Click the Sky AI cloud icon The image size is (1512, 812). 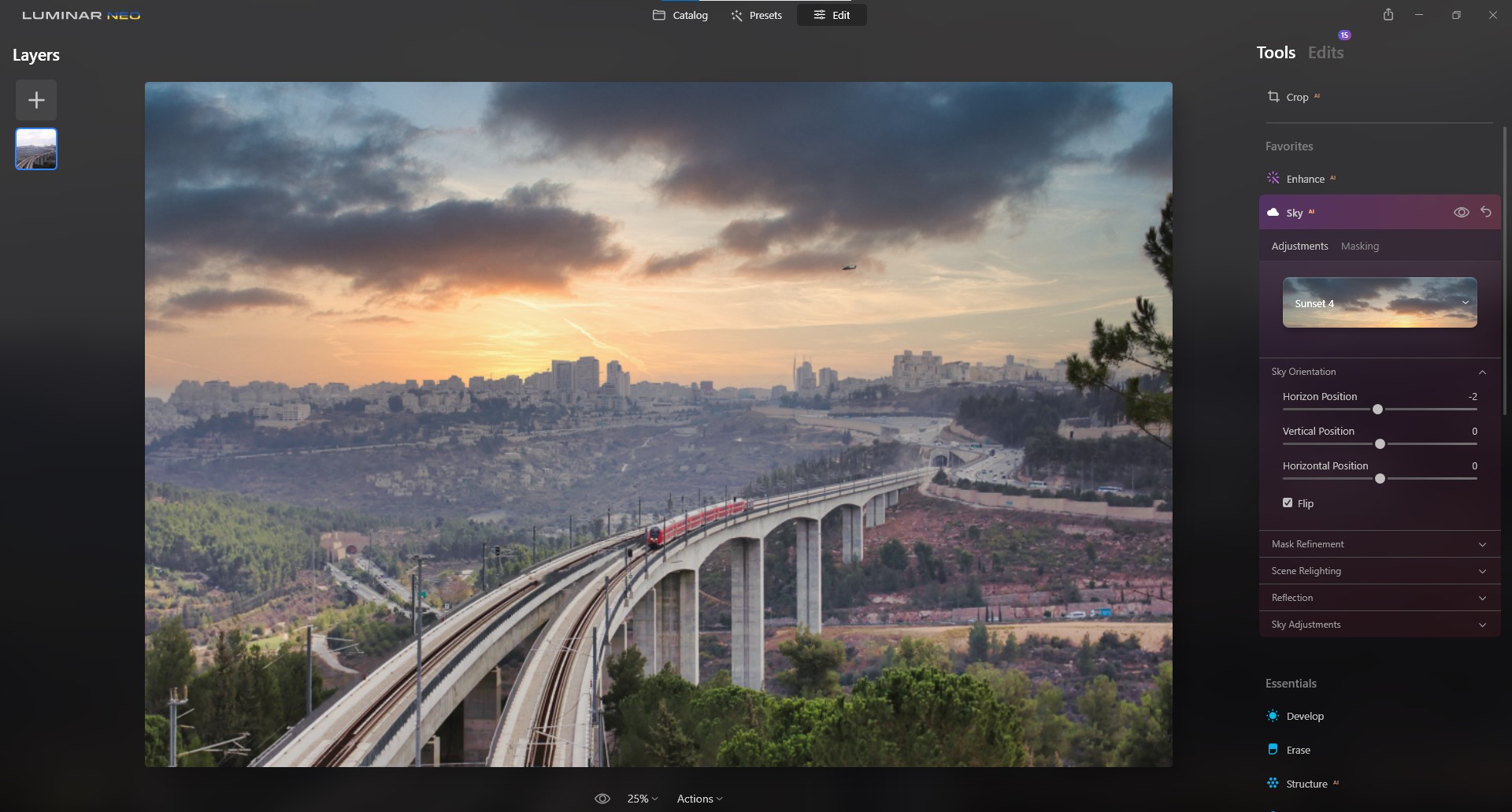point(1273,212)
